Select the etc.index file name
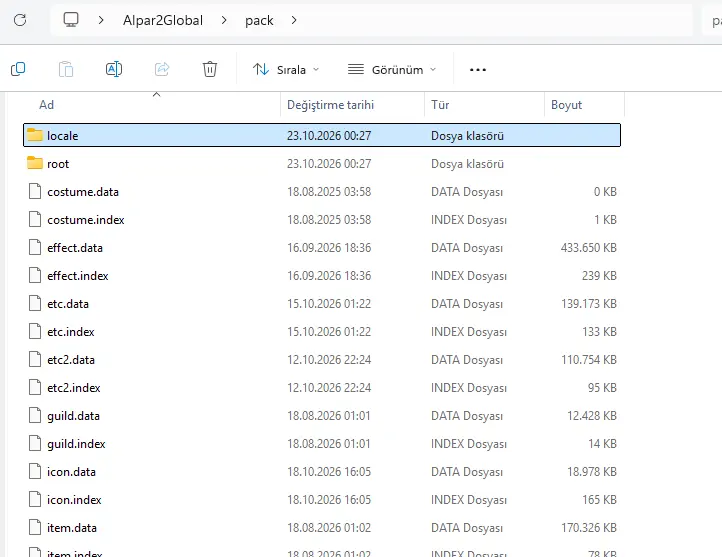 click(x=70, y=332)
